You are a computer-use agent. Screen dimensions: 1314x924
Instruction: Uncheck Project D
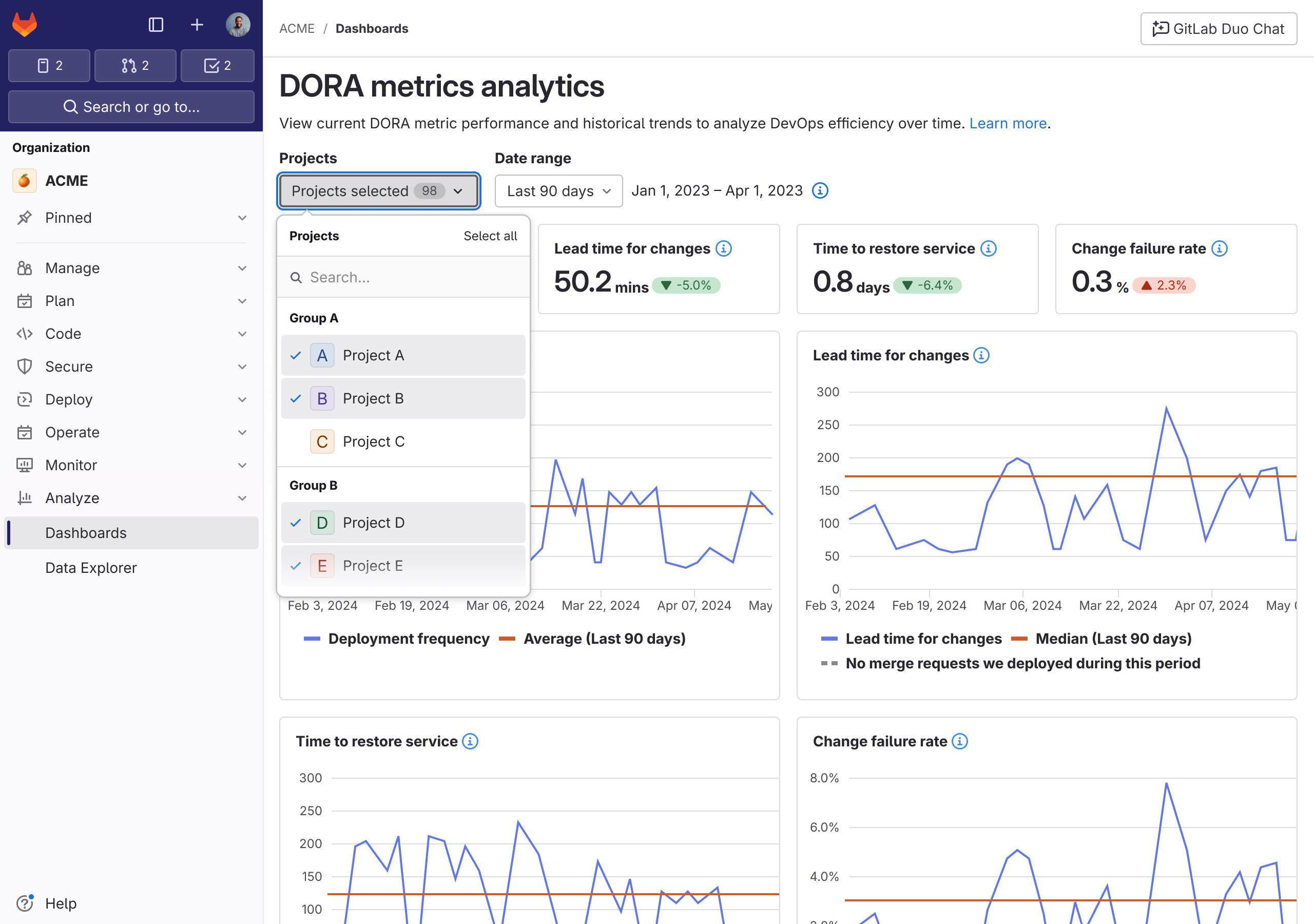click(x=403, y=523)
